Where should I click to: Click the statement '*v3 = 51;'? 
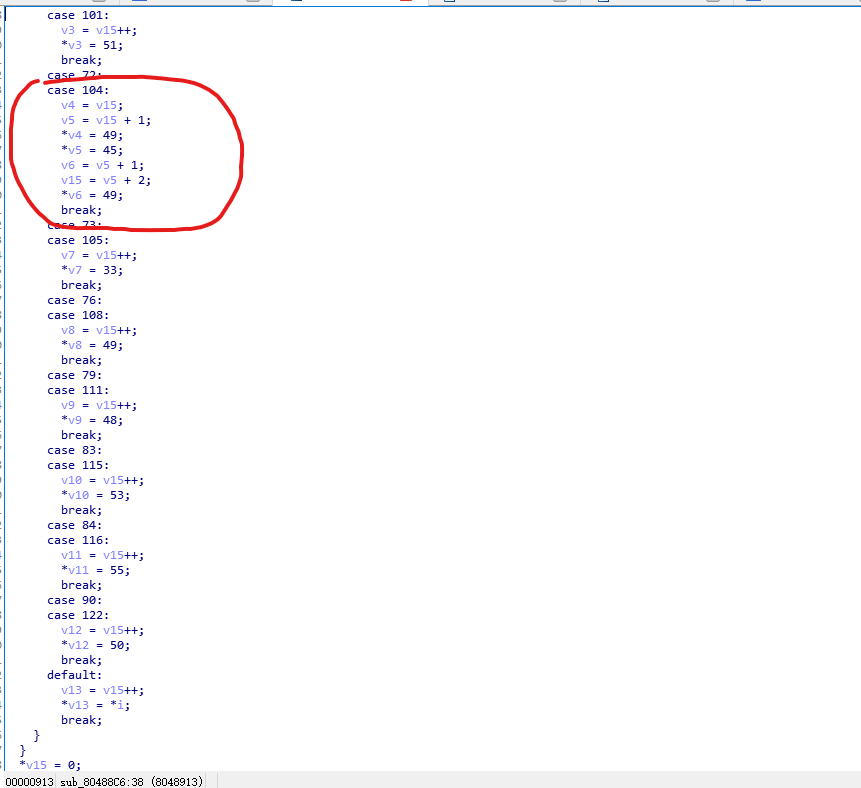[92, 45]
